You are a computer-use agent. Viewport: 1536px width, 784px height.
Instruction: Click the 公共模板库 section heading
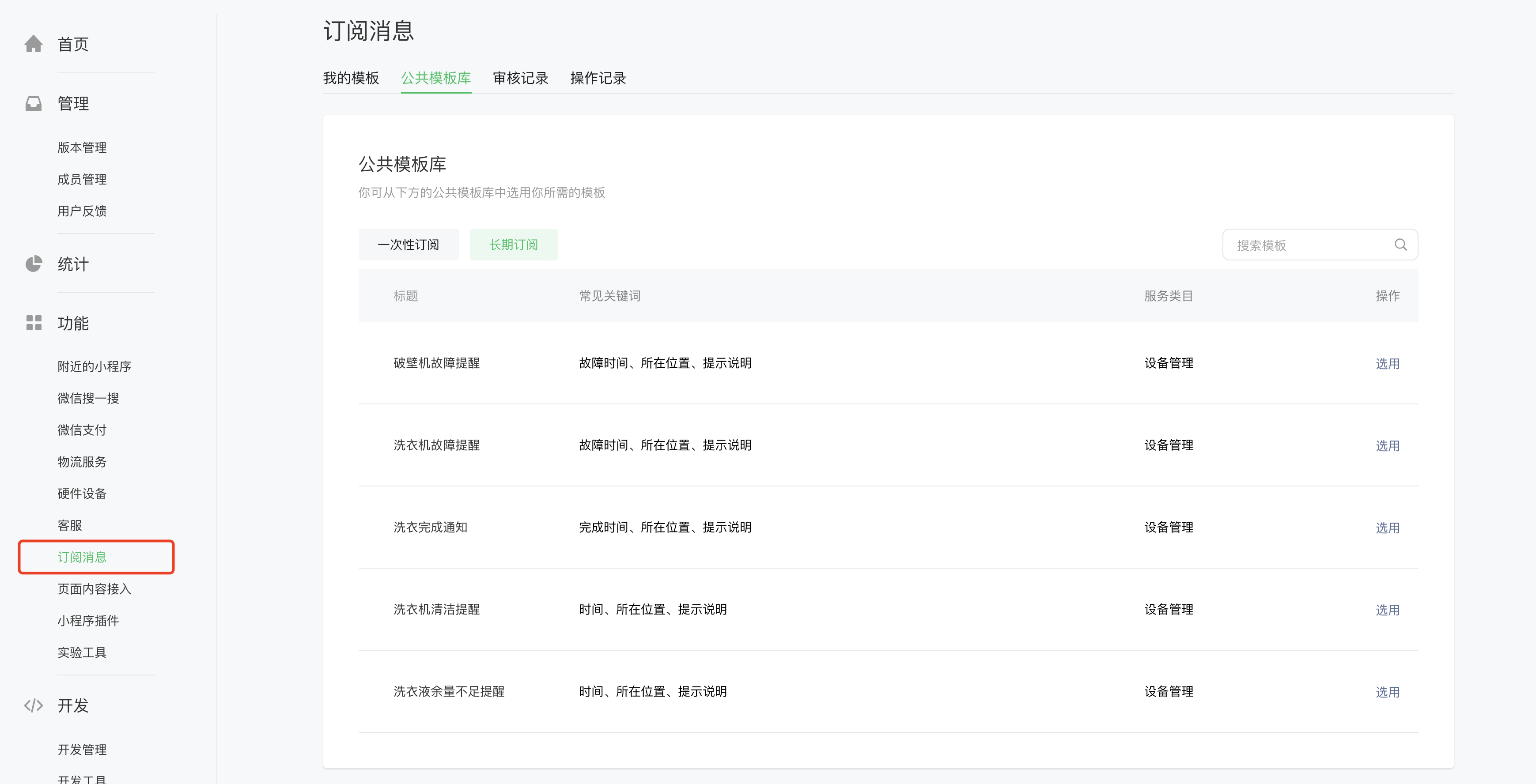pos(402,165)
